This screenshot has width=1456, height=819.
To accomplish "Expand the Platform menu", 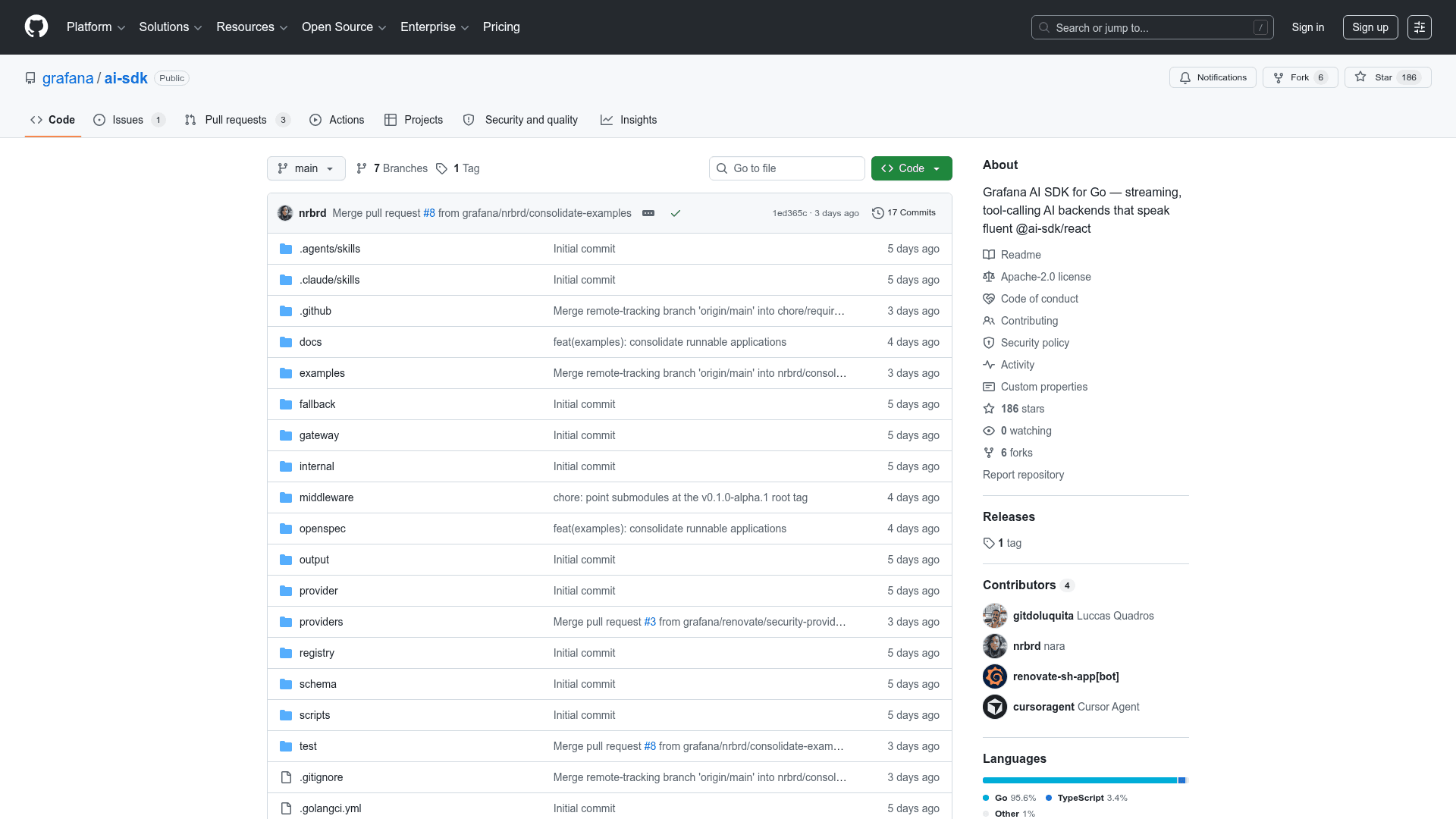I will tap(96, 27).
